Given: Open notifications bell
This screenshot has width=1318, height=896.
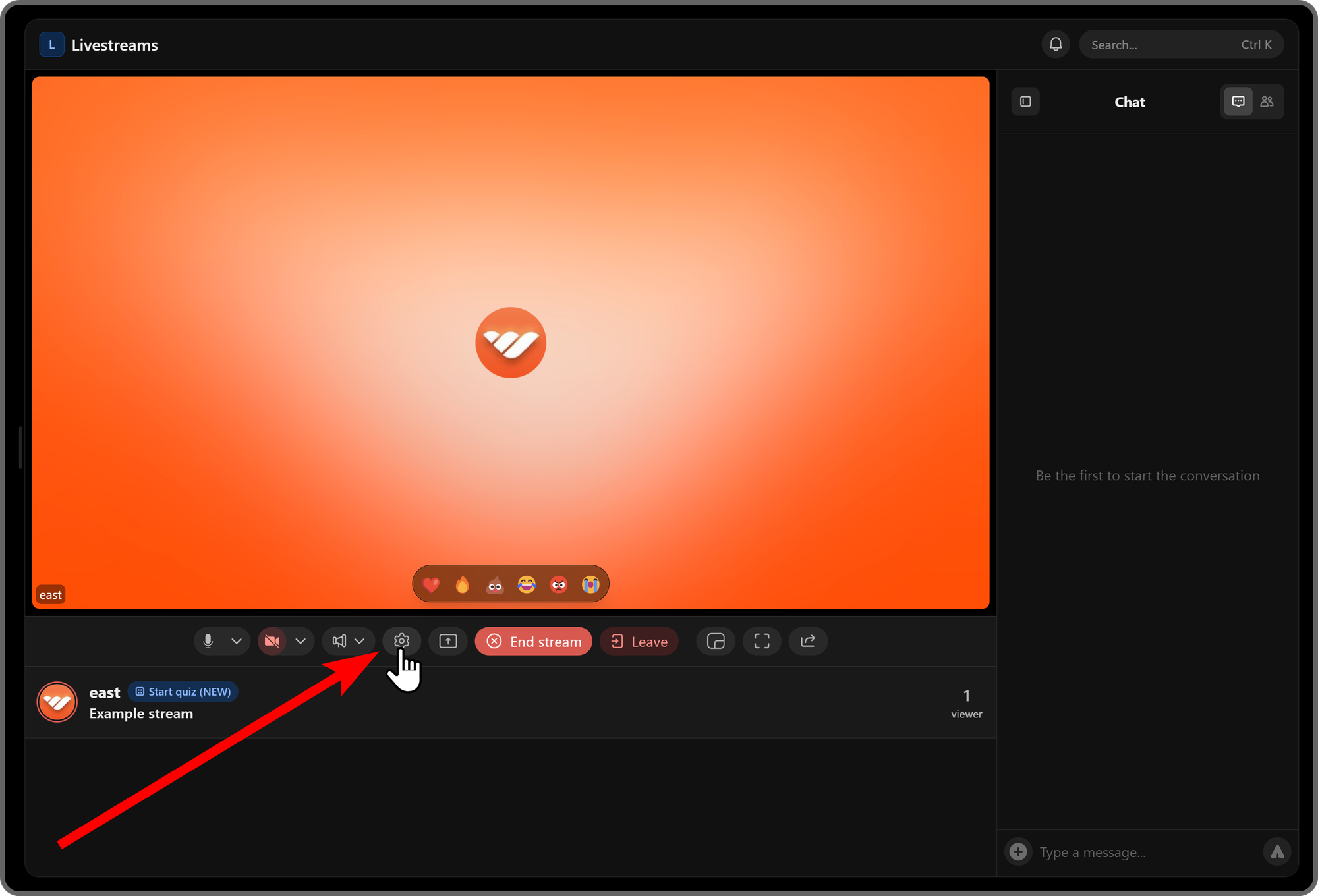Looking at the screenshot, I should (1056, 44).
